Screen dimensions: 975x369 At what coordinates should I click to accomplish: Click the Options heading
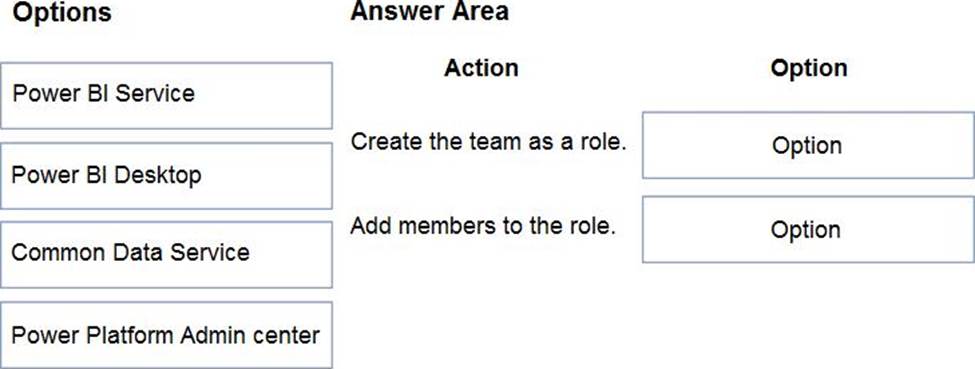62,12
